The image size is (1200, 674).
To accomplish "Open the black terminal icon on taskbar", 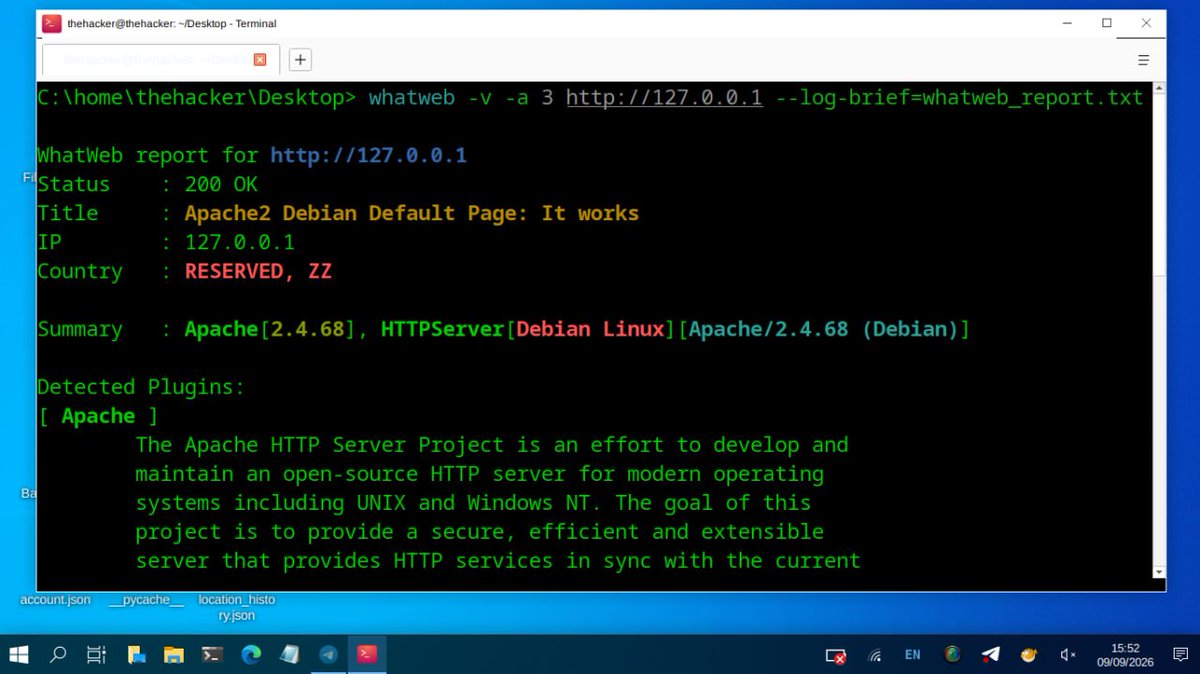I will (212, 655).
